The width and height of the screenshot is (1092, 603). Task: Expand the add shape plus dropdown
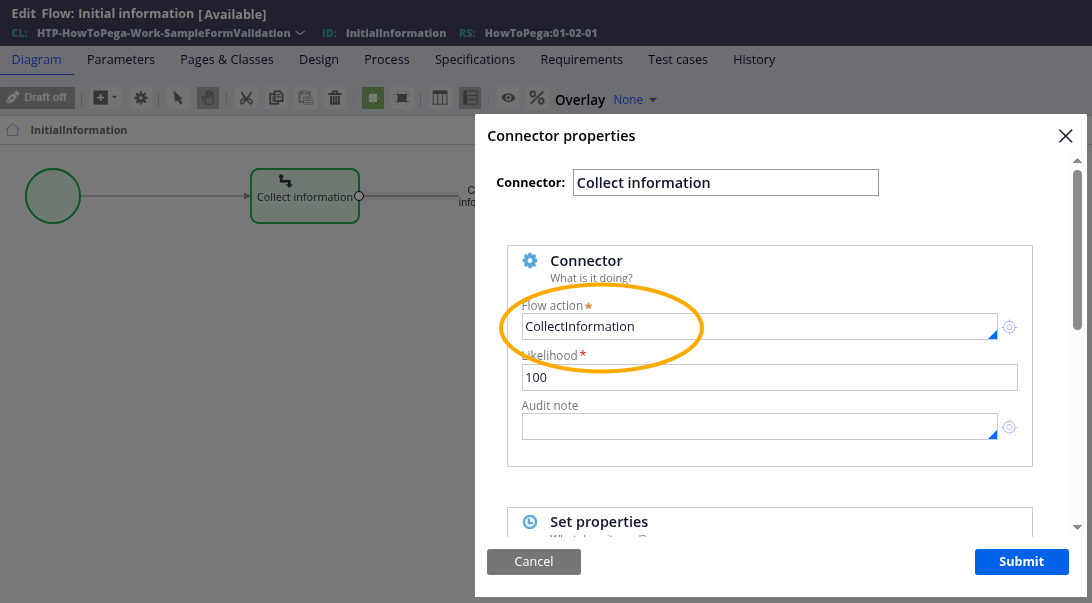104,98
